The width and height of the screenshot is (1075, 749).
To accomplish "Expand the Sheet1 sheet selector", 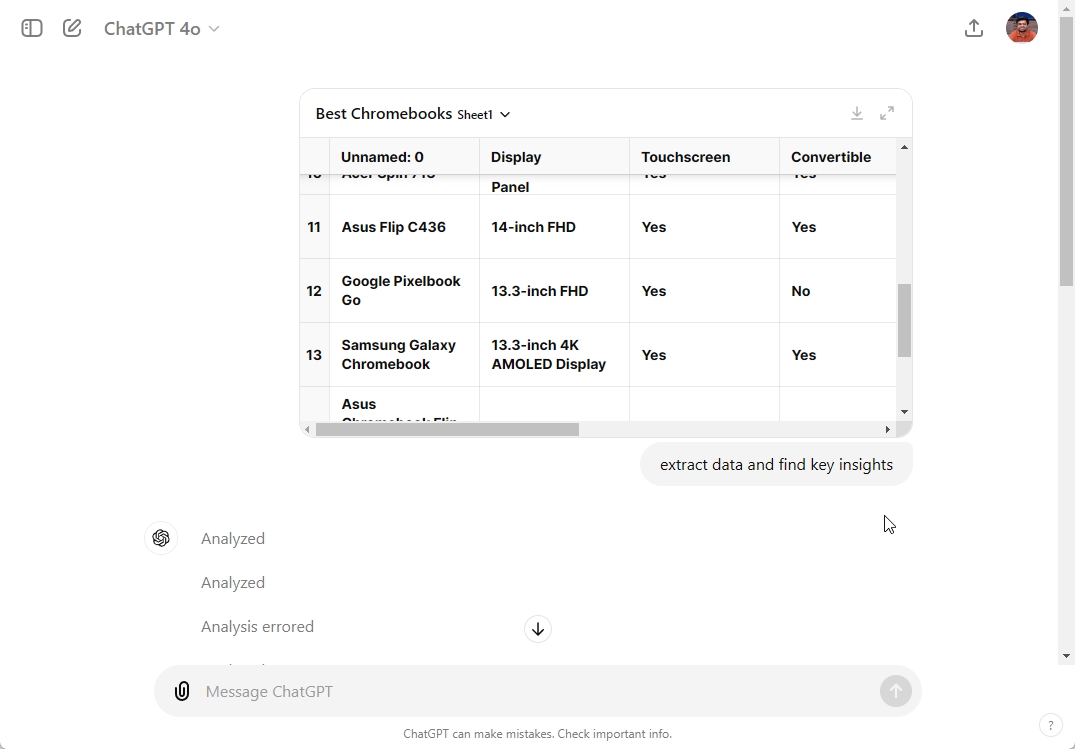I will (x=484, y=115).
